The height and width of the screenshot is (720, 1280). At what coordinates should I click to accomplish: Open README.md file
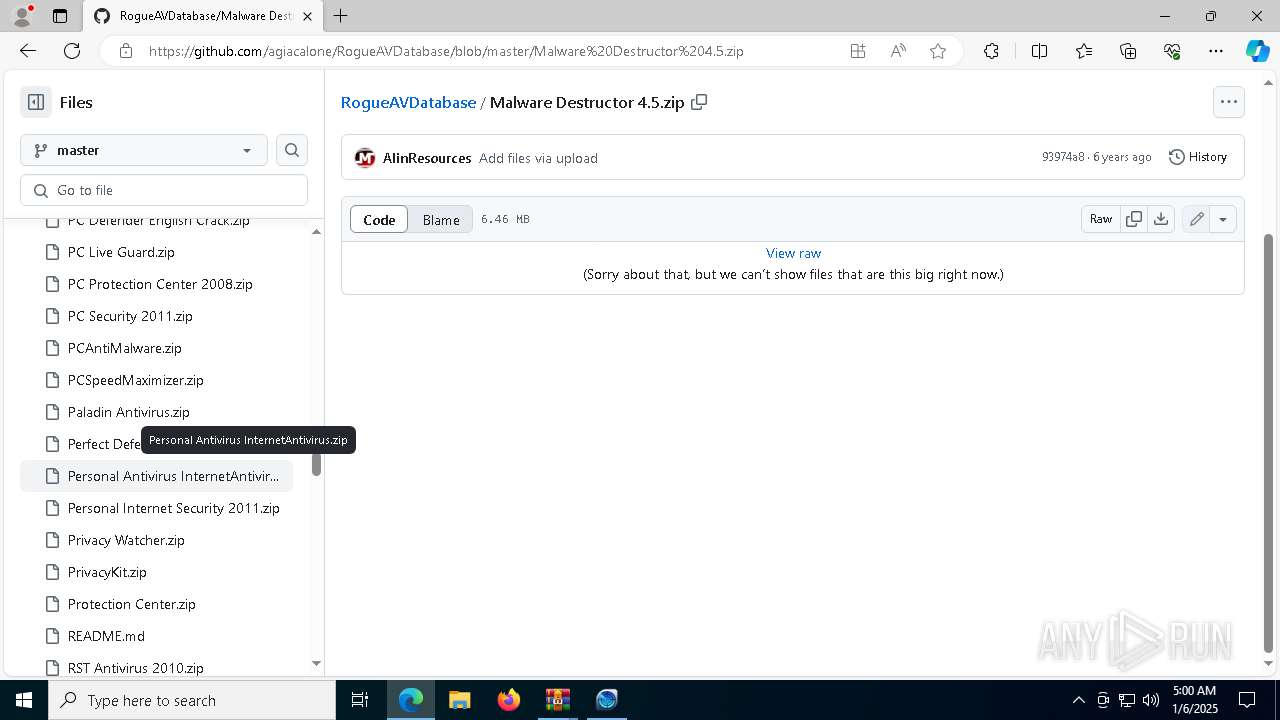pyautogui.click(x=156, y=636)
